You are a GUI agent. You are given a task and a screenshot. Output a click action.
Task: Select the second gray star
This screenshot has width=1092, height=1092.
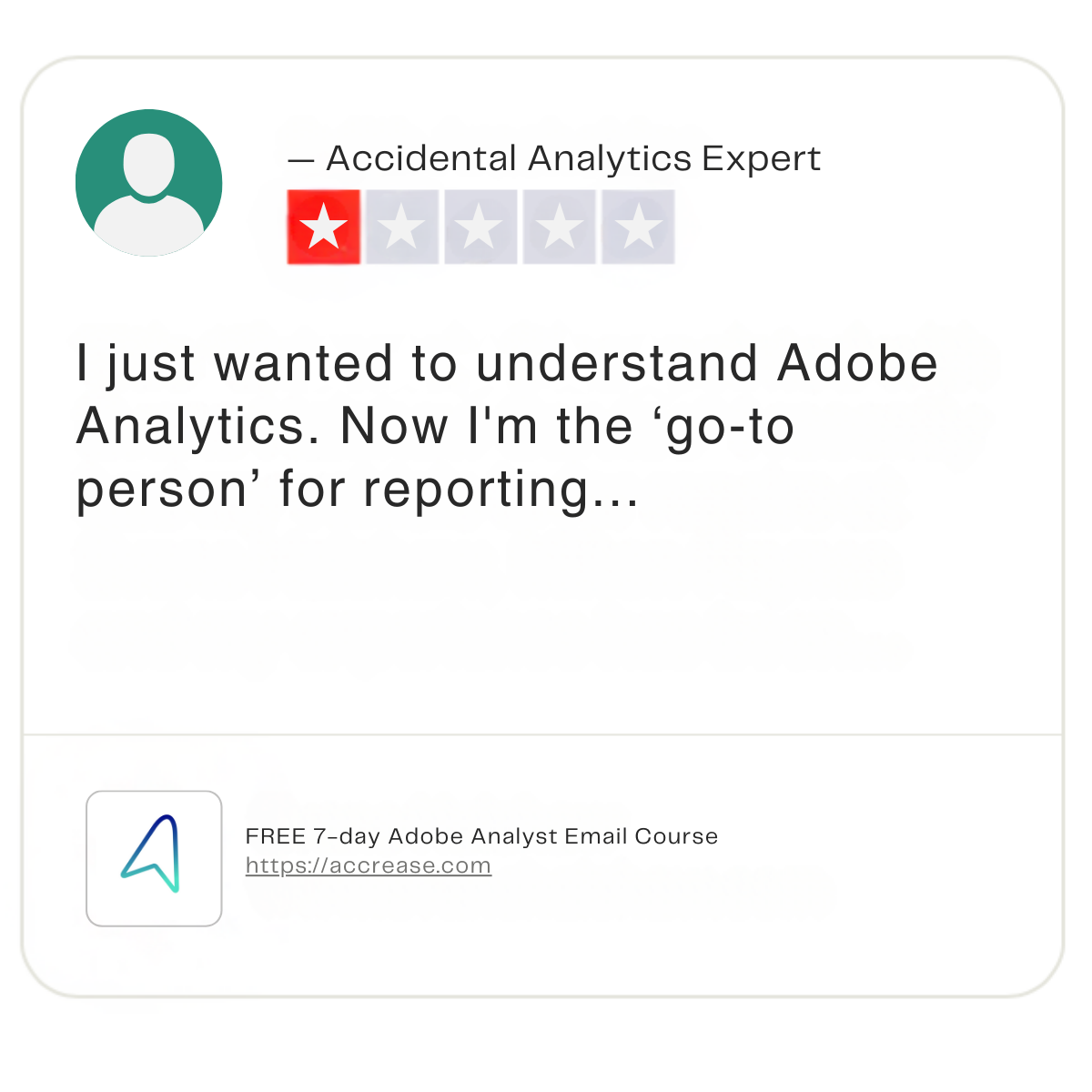[402, 227]
